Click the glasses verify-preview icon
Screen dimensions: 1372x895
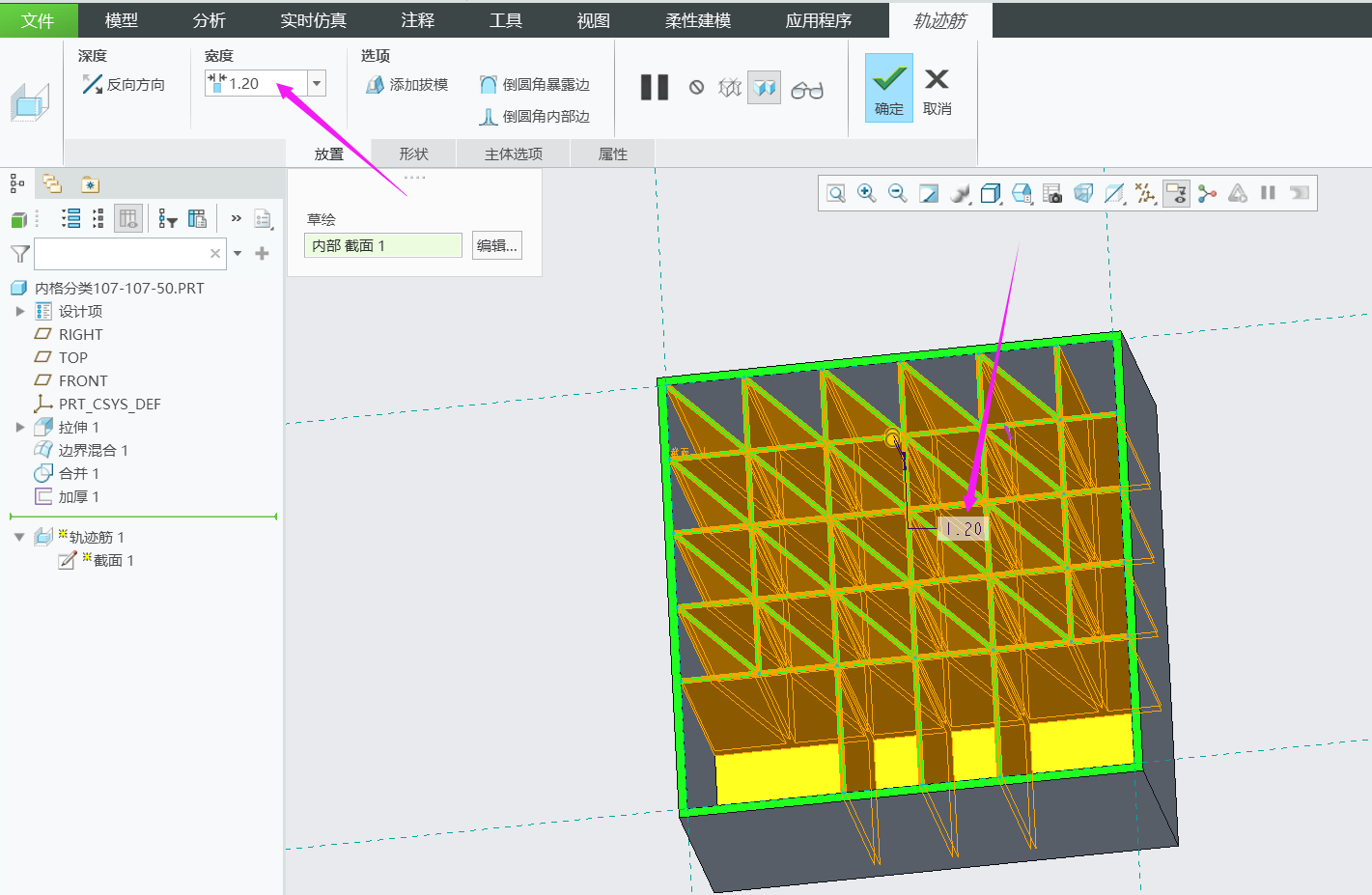point(806,90)
